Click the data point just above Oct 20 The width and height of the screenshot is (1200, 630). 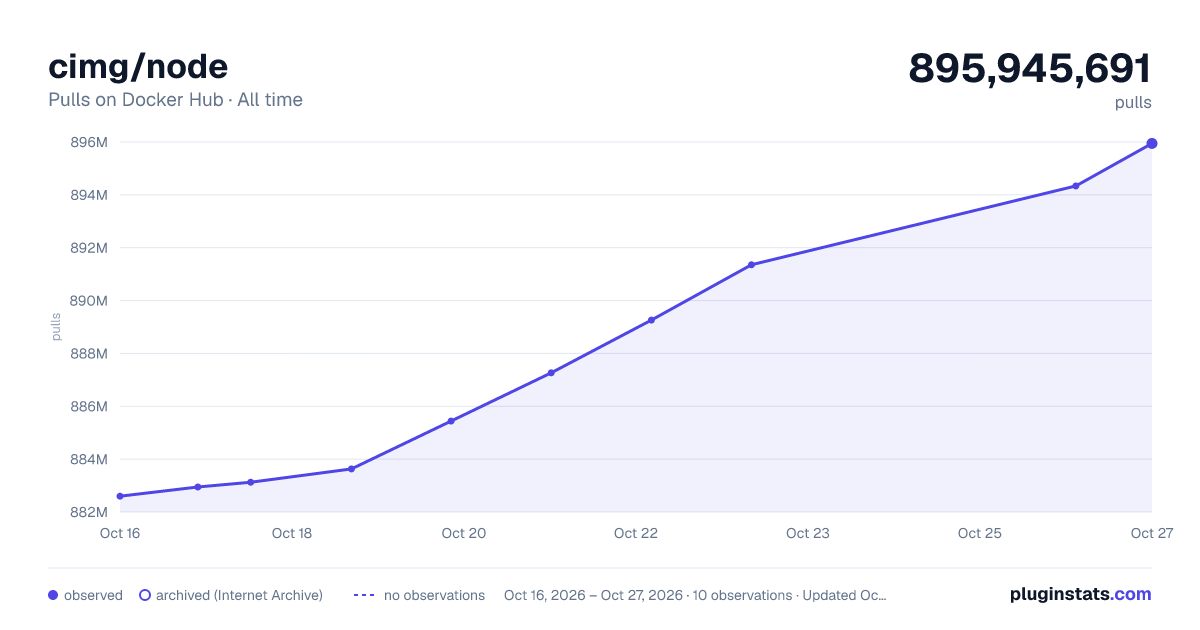[x=451, y=421]
